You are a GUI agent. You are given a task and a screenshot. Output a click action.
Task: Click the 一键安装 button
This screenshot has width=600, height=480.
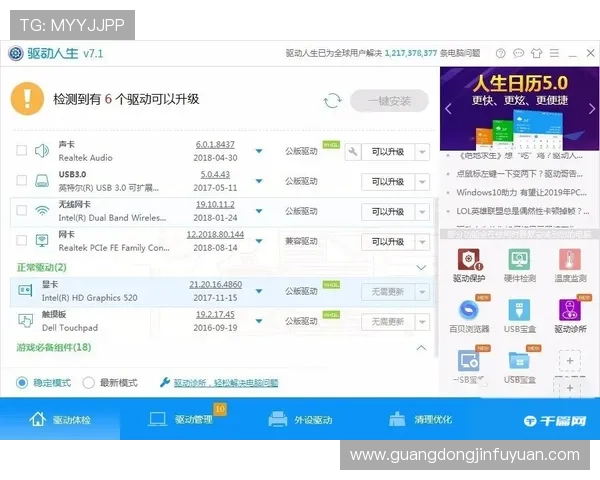click(x=389, y=101)
